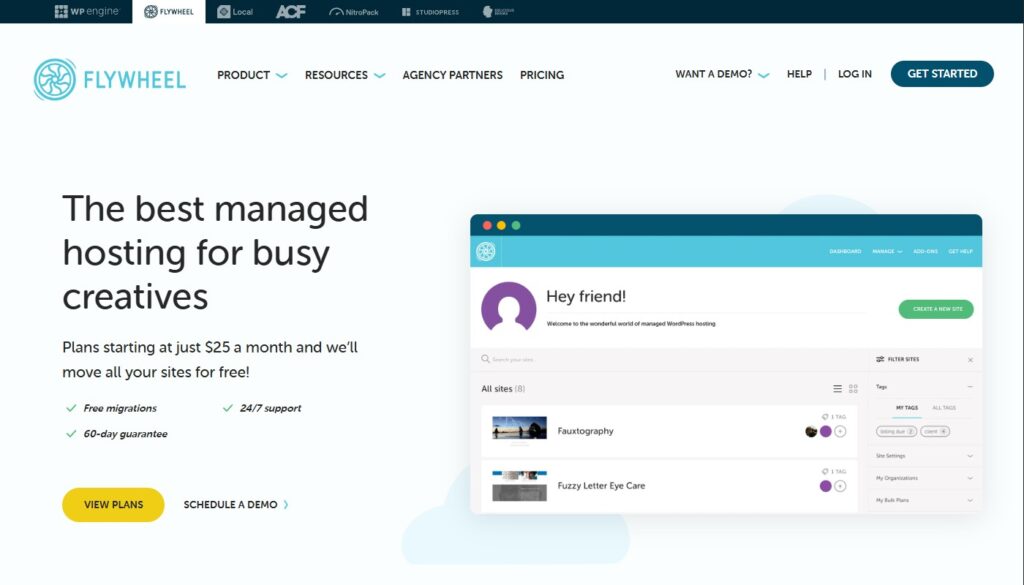The image size is (1024, 585).
Task: Open the WP Engine brand link
Action: pyautogui.click(x=87, y=11)
